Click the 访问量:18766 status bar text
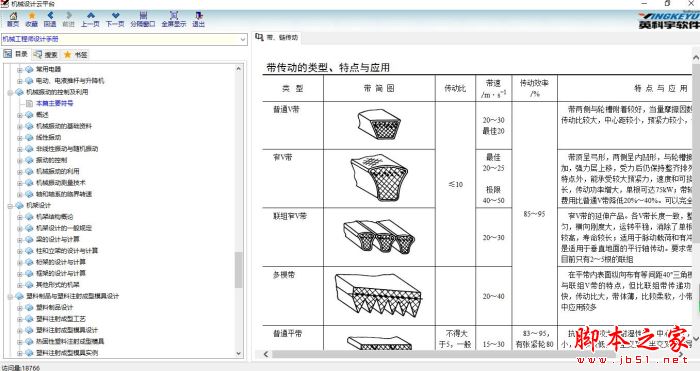 tap(21, 367)
